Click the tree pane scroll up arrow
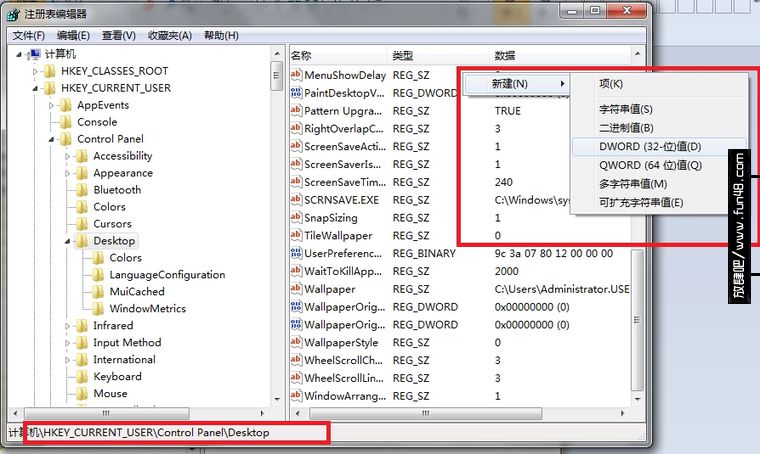 tap(277, 54)
